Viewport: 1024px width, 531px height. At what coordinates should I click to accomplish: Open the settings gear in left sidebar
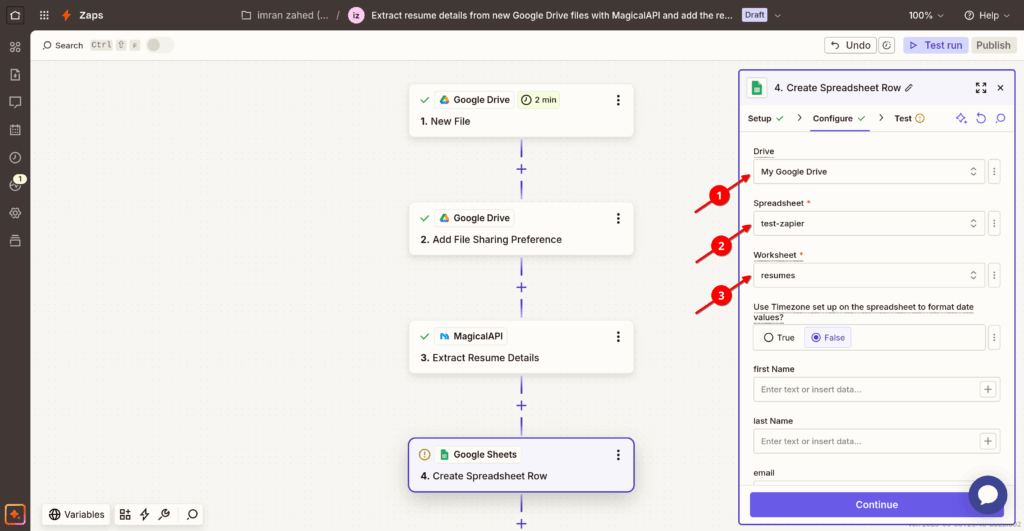pos(15,213)
